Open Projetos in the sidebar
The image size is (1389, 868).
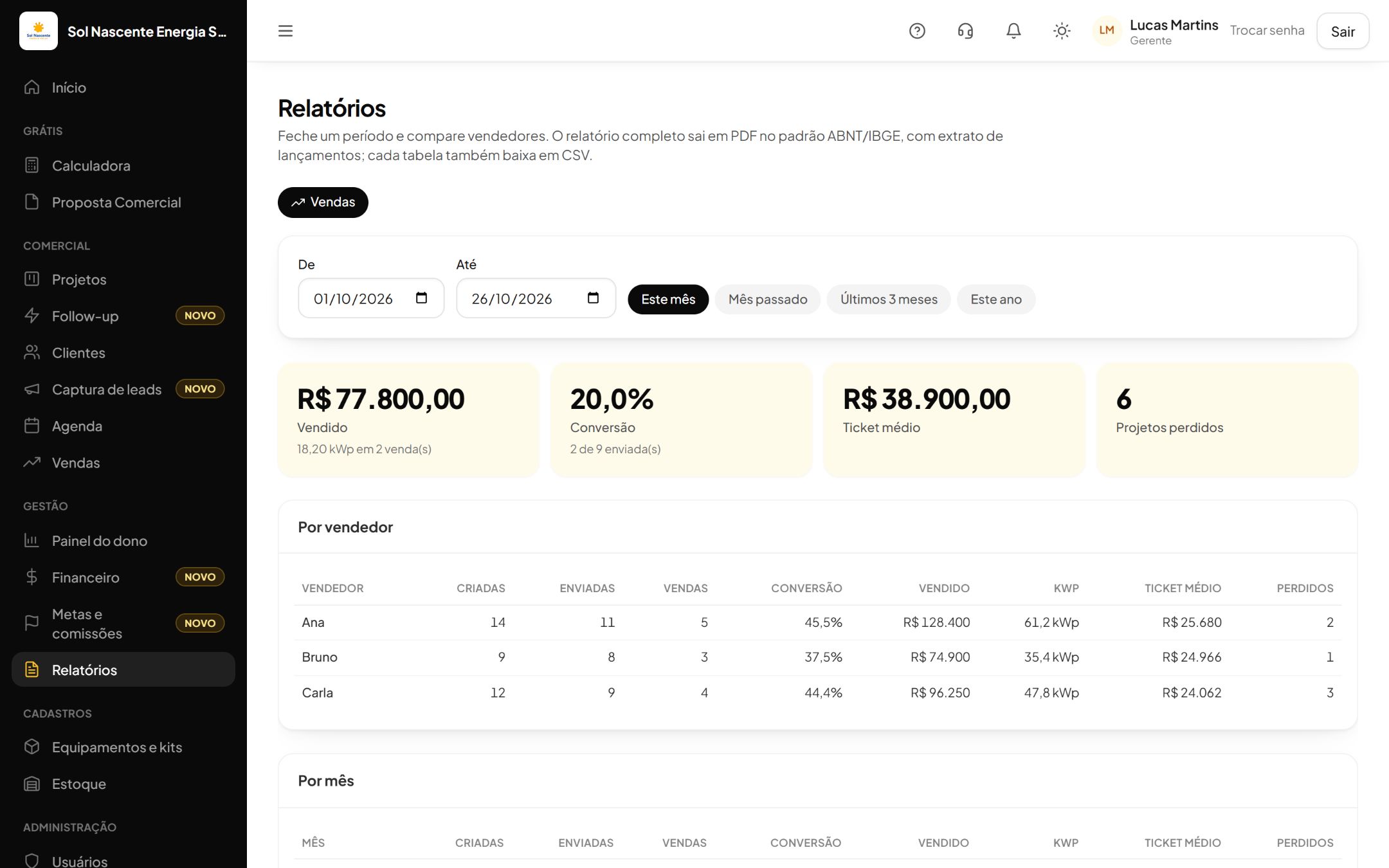[x=123, y=280]
